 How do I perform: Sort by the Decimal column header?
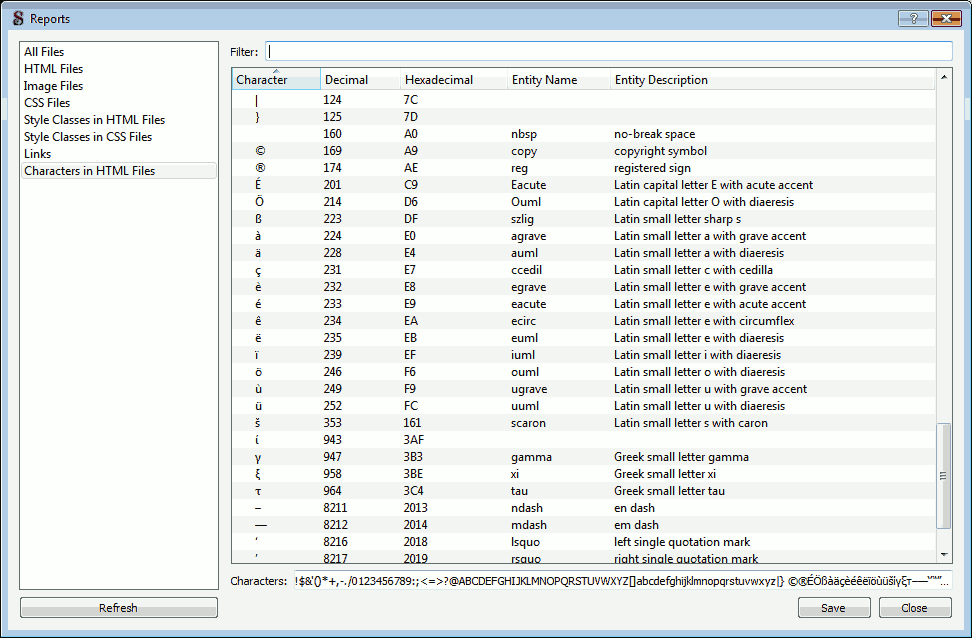(360, 79)
